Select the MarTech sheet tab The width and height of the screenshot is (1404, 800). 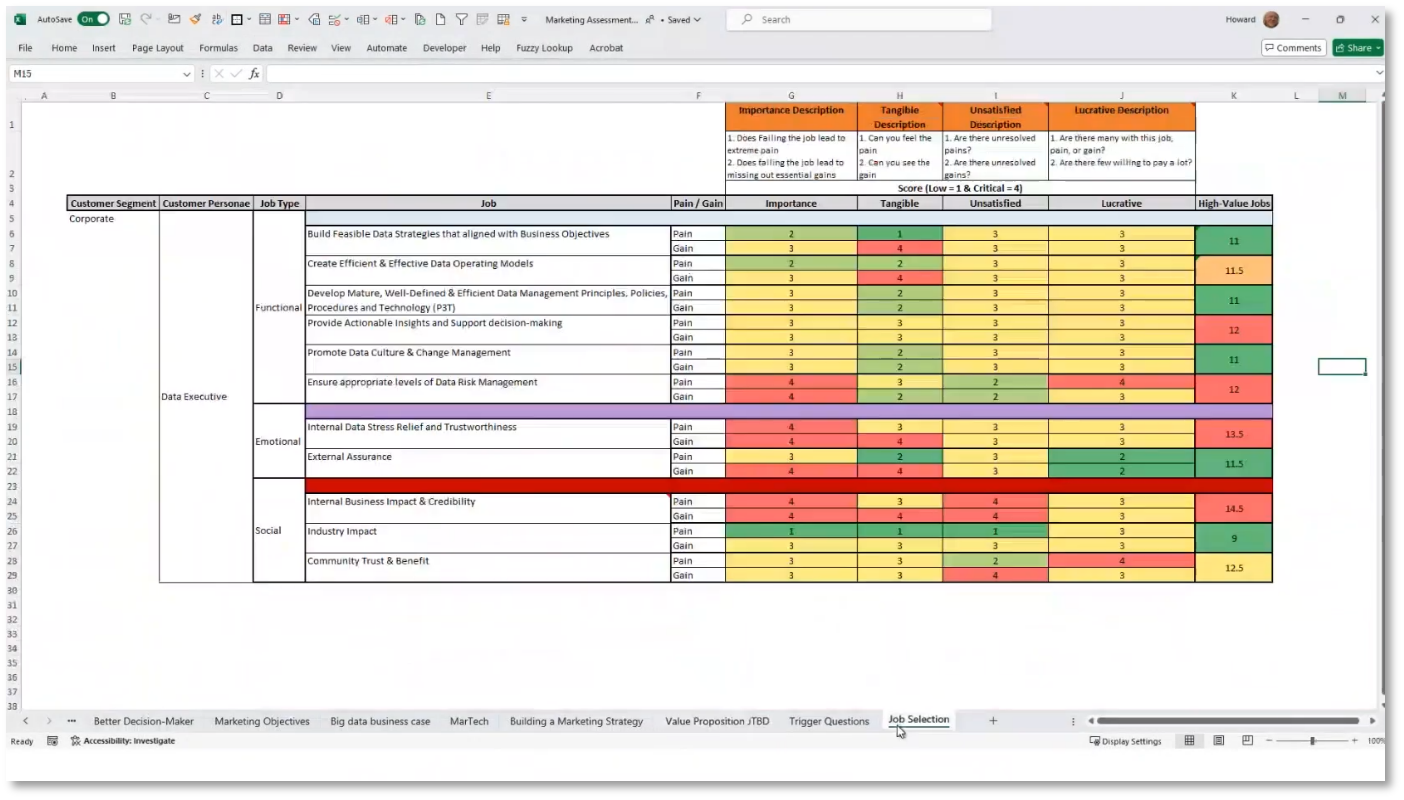tap(469, 721)
